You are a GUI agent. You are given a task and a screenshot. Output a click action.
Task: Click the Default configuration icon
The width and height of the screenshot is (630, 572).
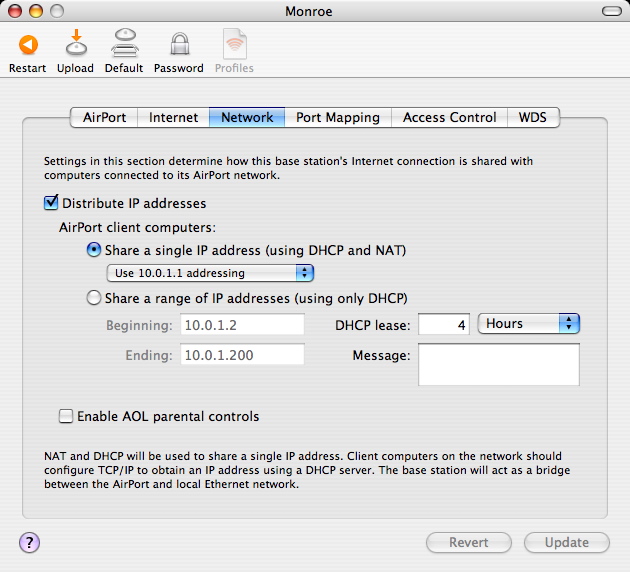pos(125,43)
